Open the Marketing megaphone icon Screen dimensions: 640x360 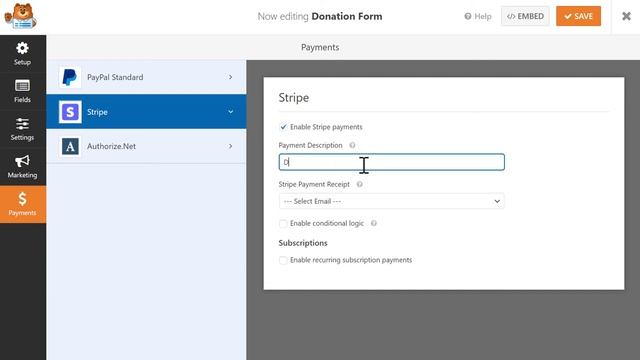22,161
